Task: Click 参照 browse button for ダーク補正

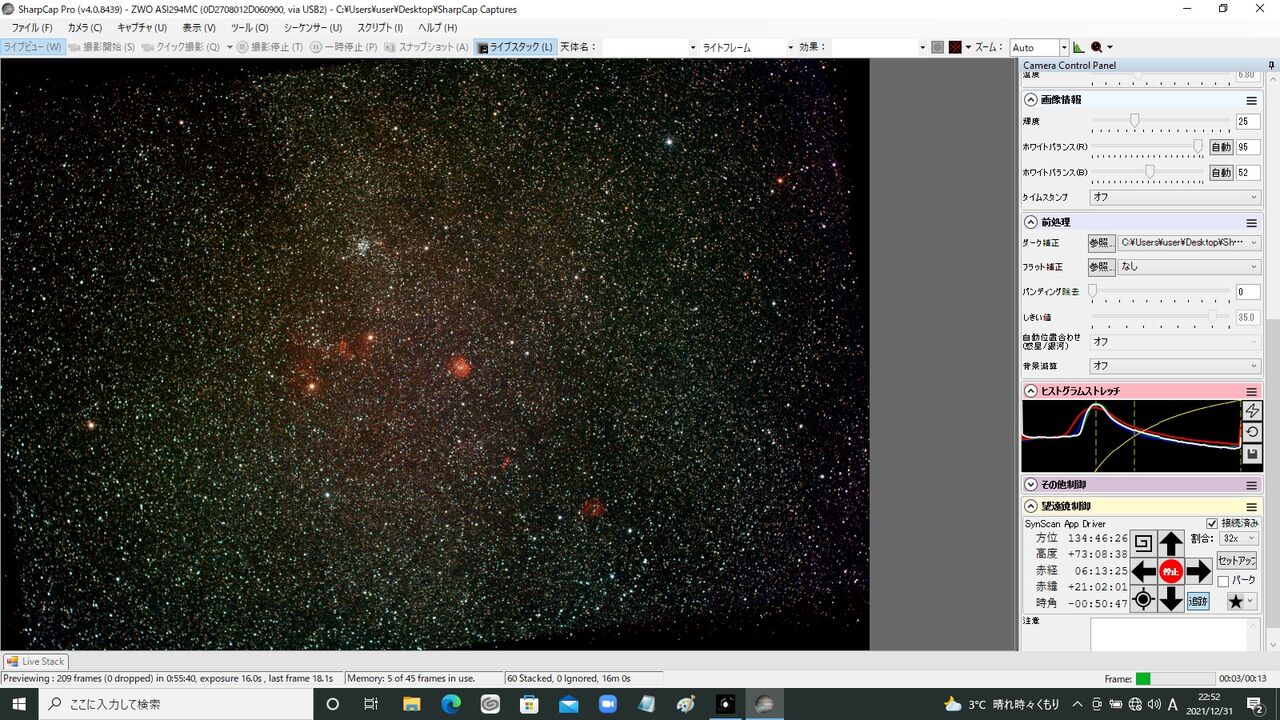Action: coord(1101,243)
